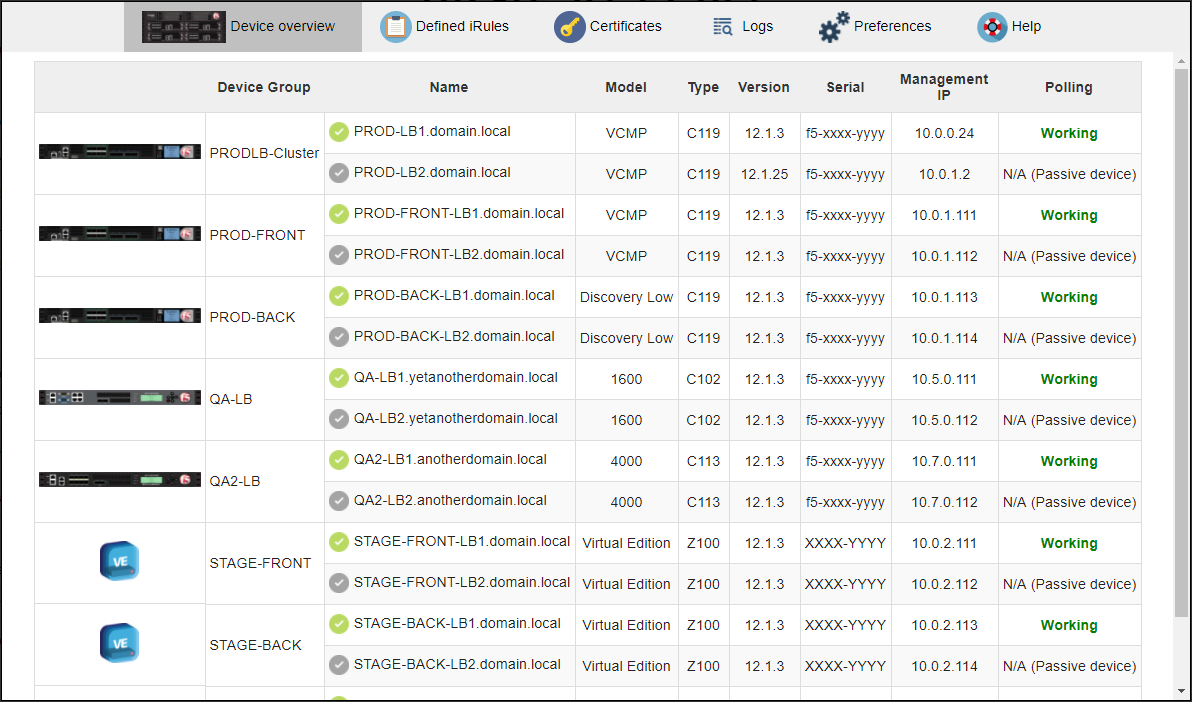The image size is (1192, 702).
Task: Click the Help lifebuoy icon
Action: [x=992, y=27]
